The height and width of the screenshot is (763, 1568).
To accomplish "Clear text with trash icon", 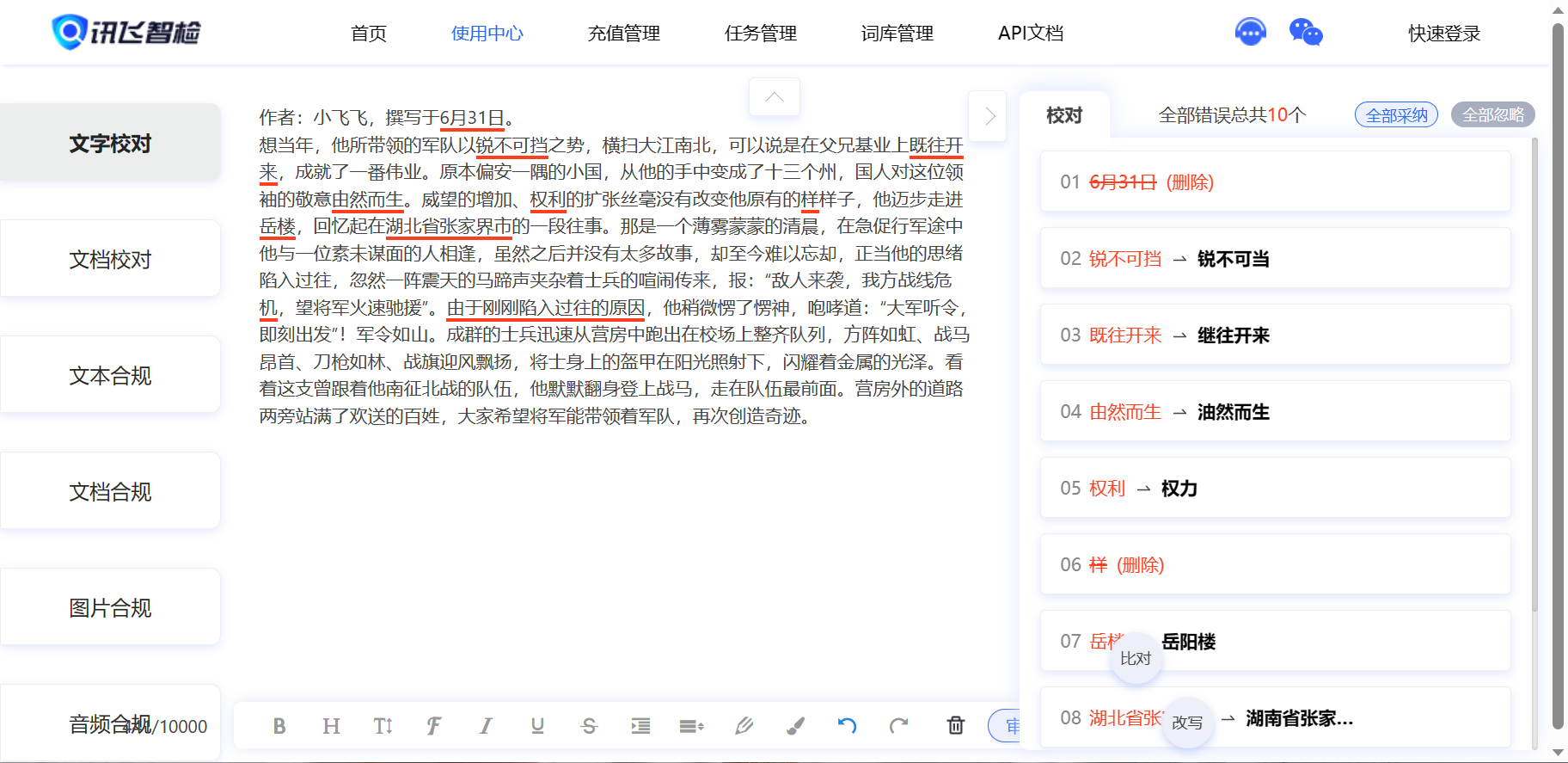I will point(956,725).
